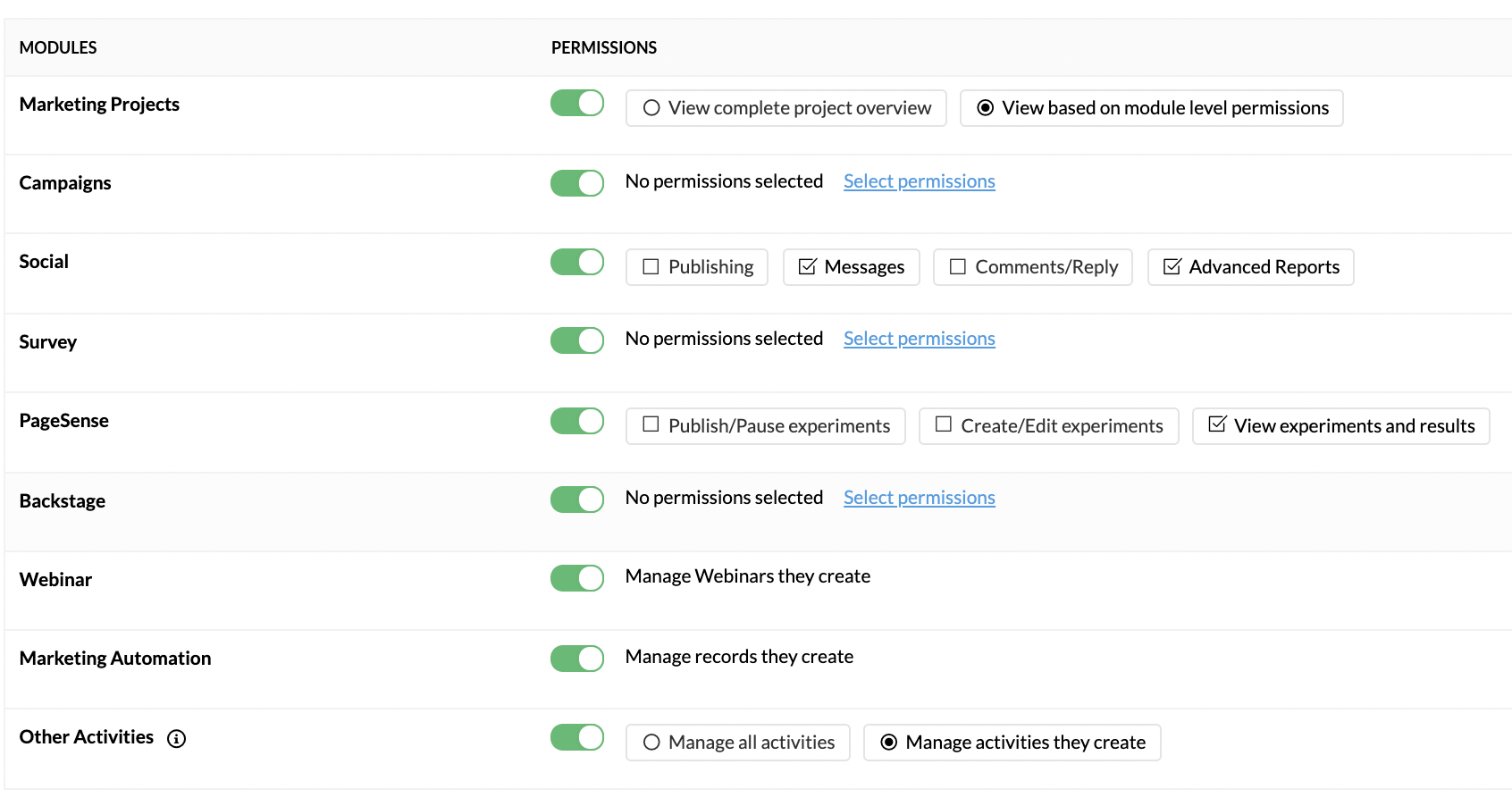Screen dimensions: 1512x806
Task: Click the Marketing Automation module name
Action: click(x=115, y=659)
